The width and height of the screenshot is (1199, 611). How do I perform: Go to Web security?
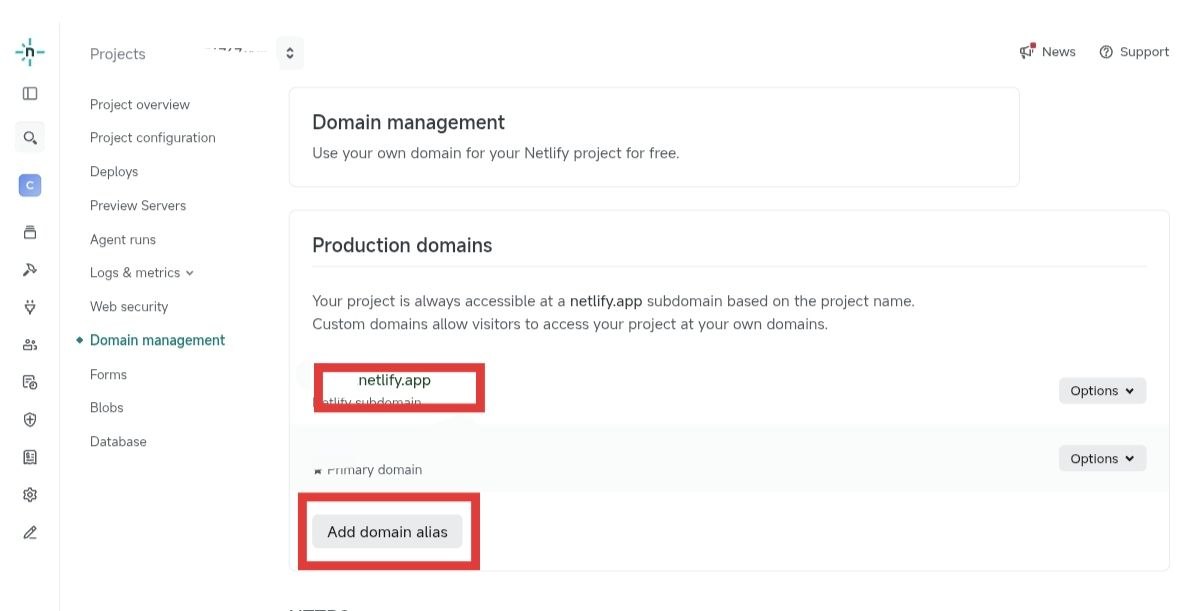[128, 307]
